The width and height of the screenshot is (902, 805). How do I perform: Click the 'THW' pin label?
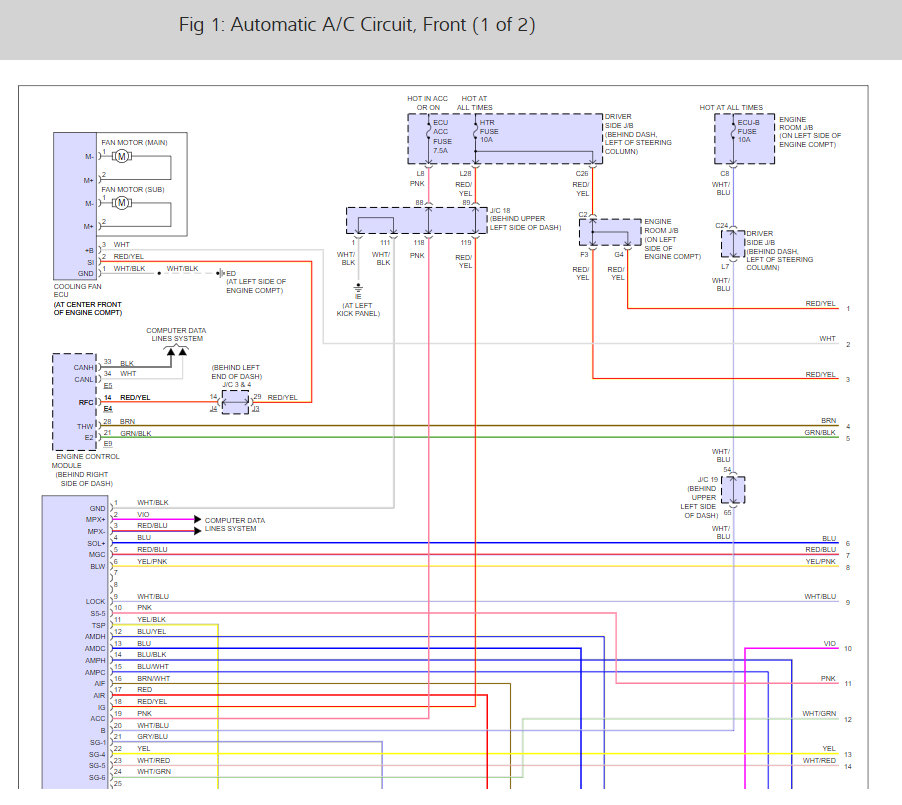(x=85, y=426)
